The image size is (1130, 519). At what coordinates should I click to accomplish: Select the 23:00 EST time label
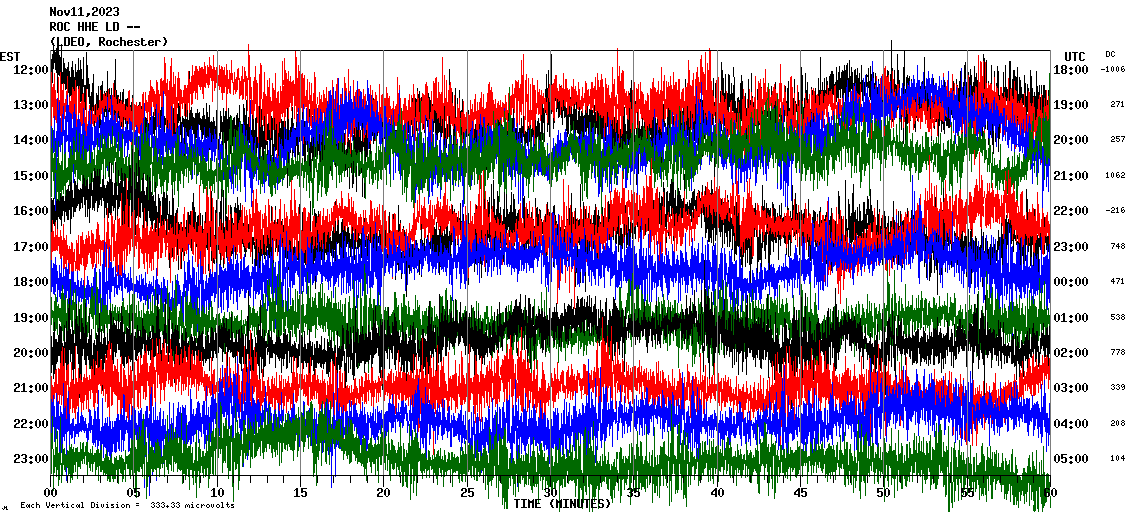click(x=31, y=459)
